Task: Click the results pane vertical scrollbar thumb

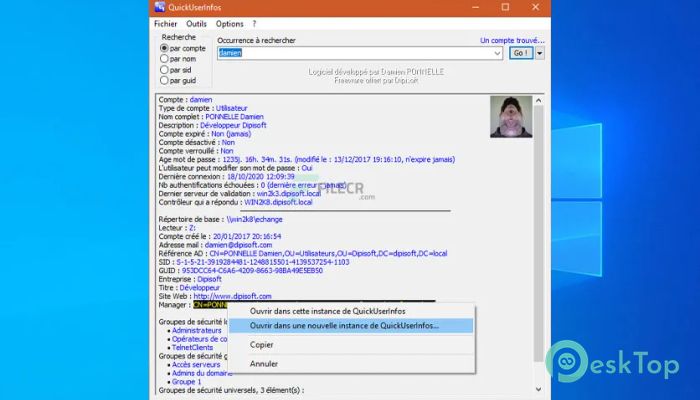Action: coord(538,233)
